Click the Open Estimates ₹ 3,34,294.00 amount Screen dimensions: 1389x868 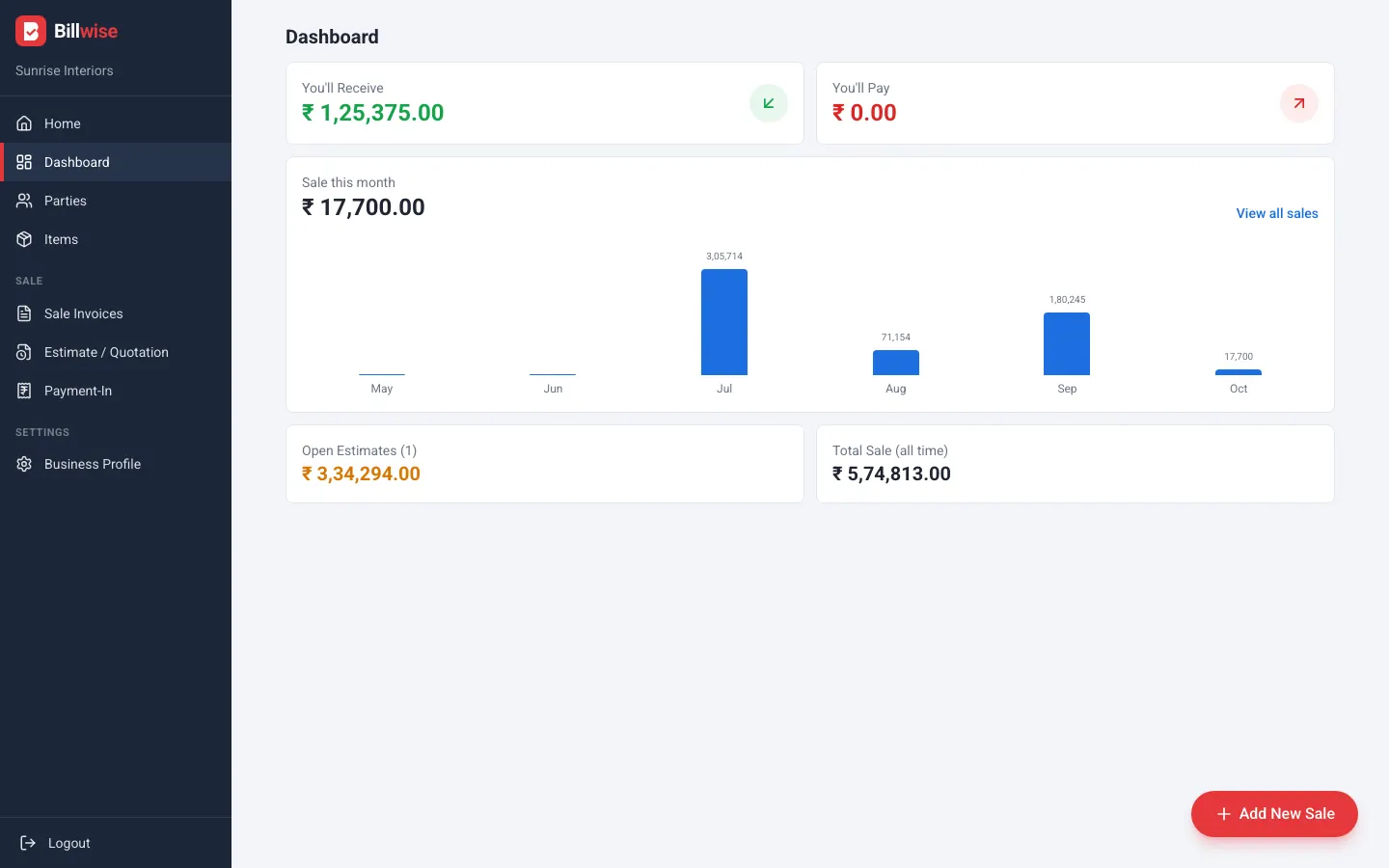coord(362,474)
